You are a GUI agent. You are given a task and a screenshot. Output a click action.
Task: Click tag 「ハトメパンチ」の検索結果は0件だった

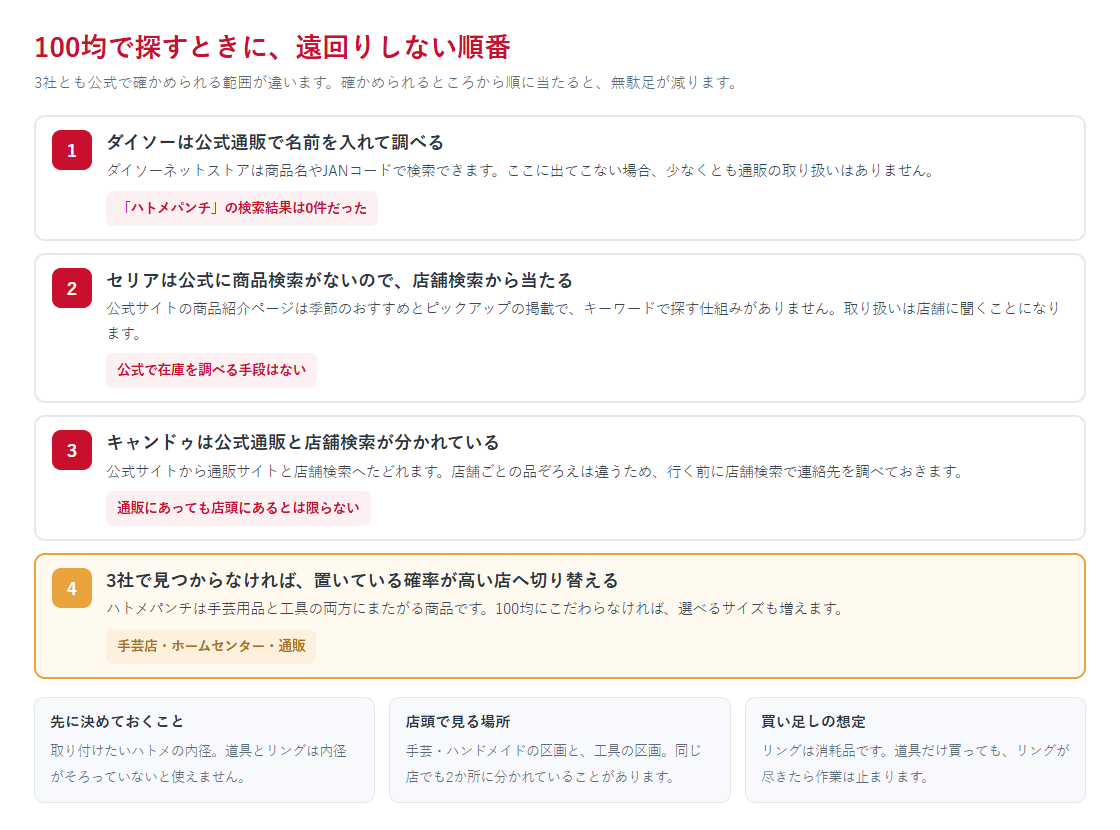pyautogui.click(x=242, y=208)
